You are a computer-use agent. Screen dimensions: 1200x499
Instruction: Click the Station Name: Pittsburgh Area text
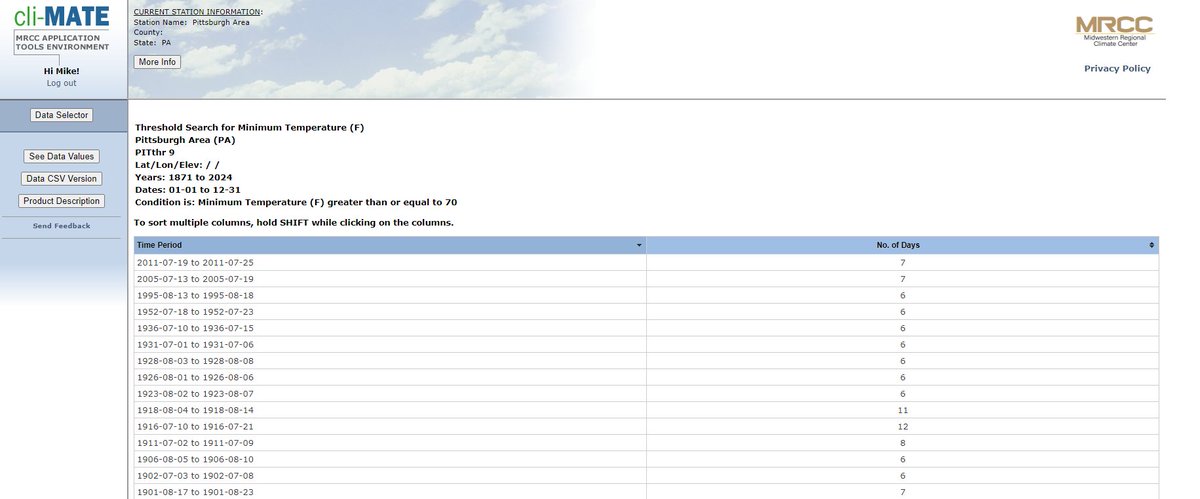(x=190, y=21)
